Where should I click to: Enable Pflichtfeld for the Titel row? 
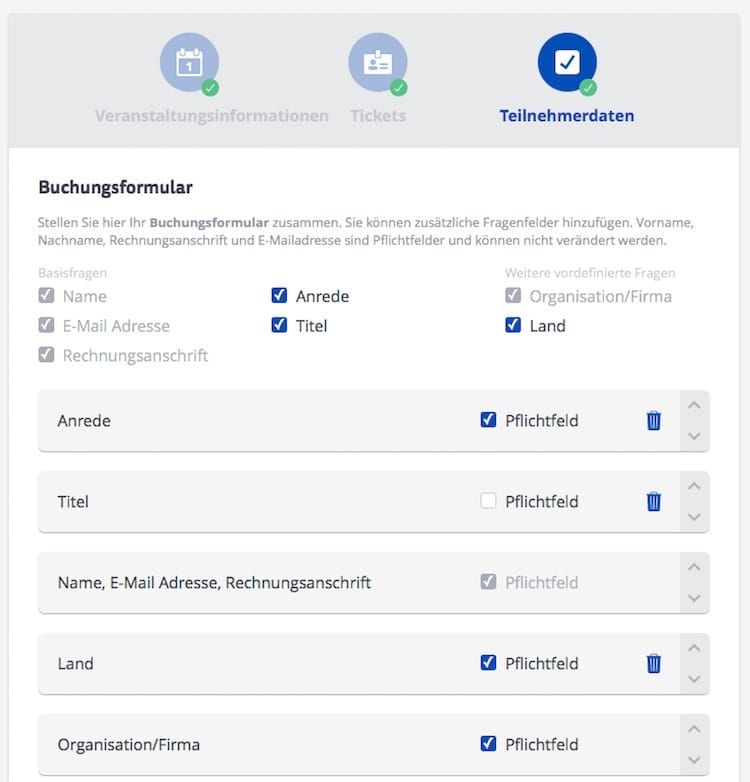pyautogui.click(x=488, y=501)
